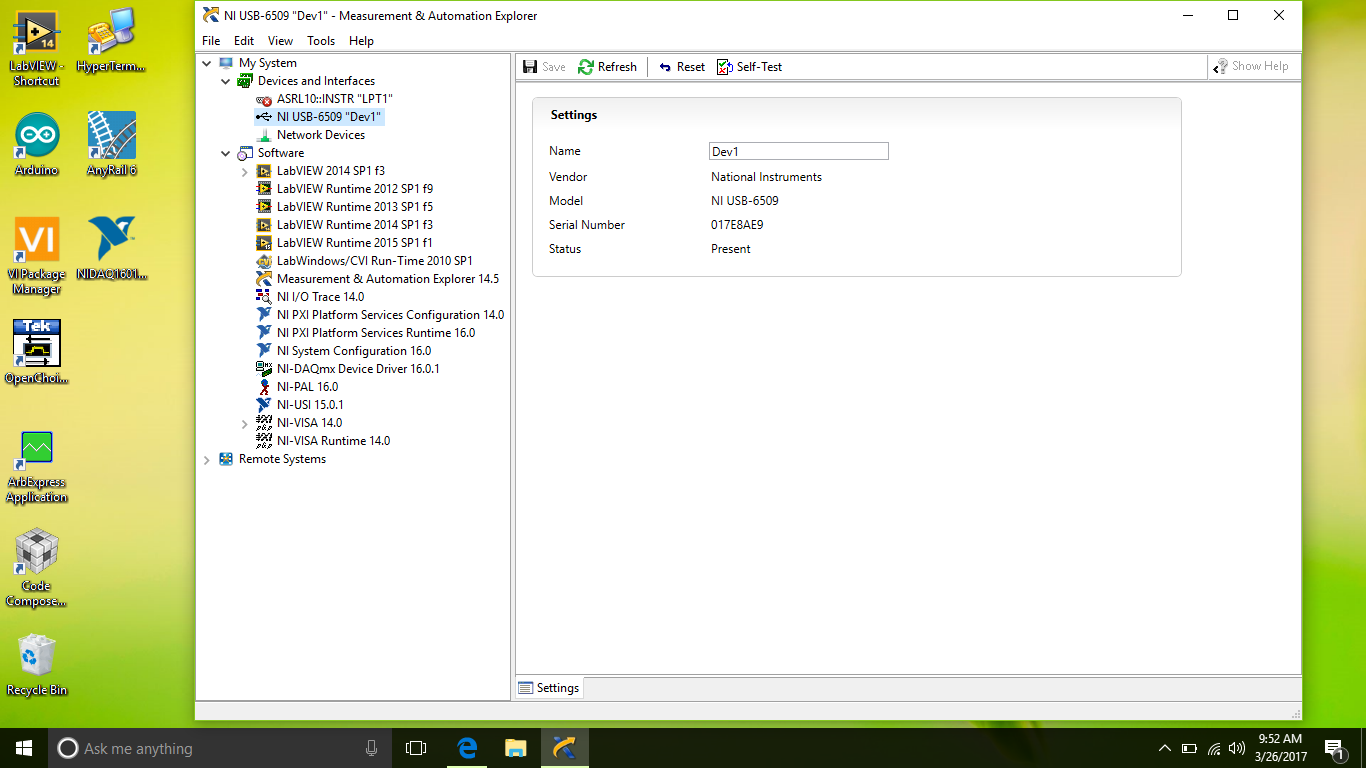Viewport: 1366px width, 768px height.
Task: Click the green Refresh icon
Action: pyautogui.click(x=586, y=67)
